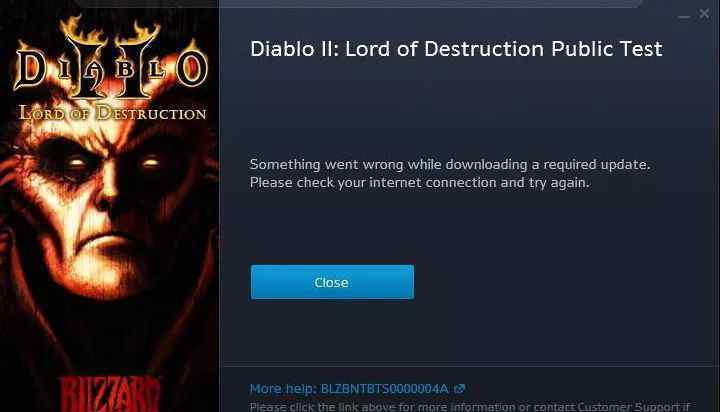Click the 'Something went wrong' error line
The image size is (720, 412).
pyautogui.click(x=450, y=164)
